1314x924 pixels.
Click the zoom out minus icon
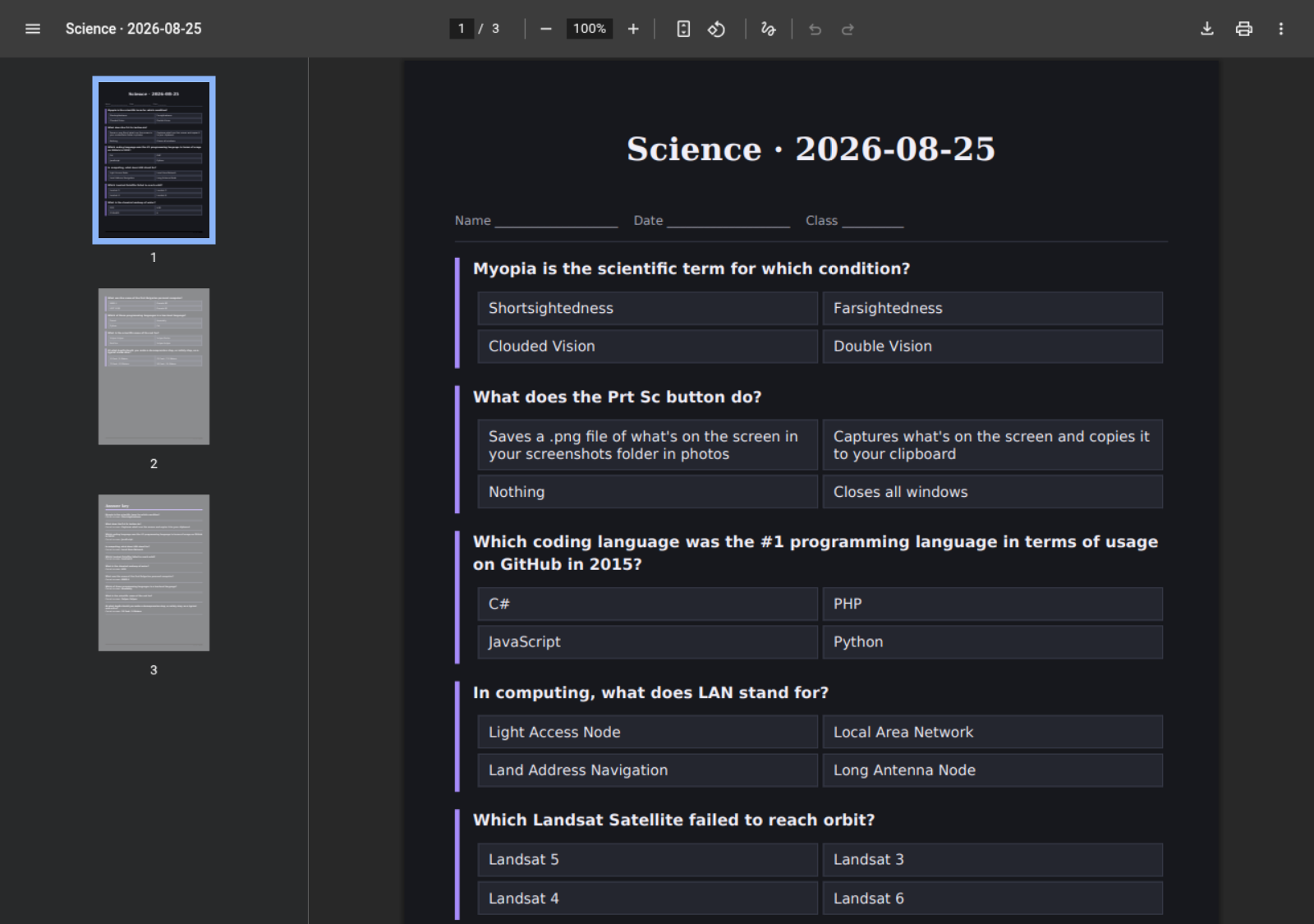[546, 29]
